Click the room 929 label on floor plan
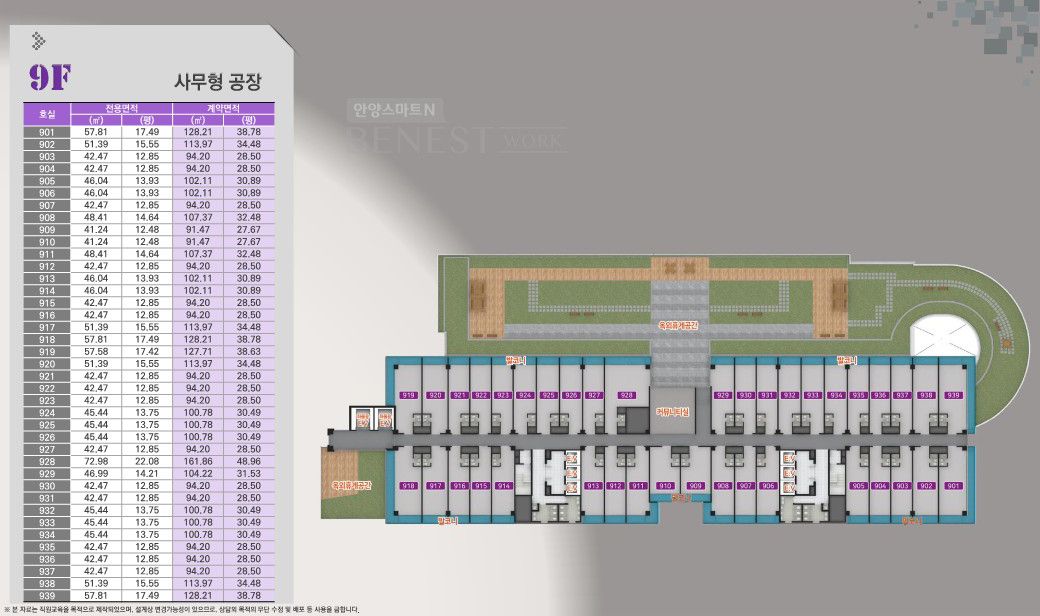This screenshot has width=1040, height=616. pyautogui.click(x=723, y=395)
